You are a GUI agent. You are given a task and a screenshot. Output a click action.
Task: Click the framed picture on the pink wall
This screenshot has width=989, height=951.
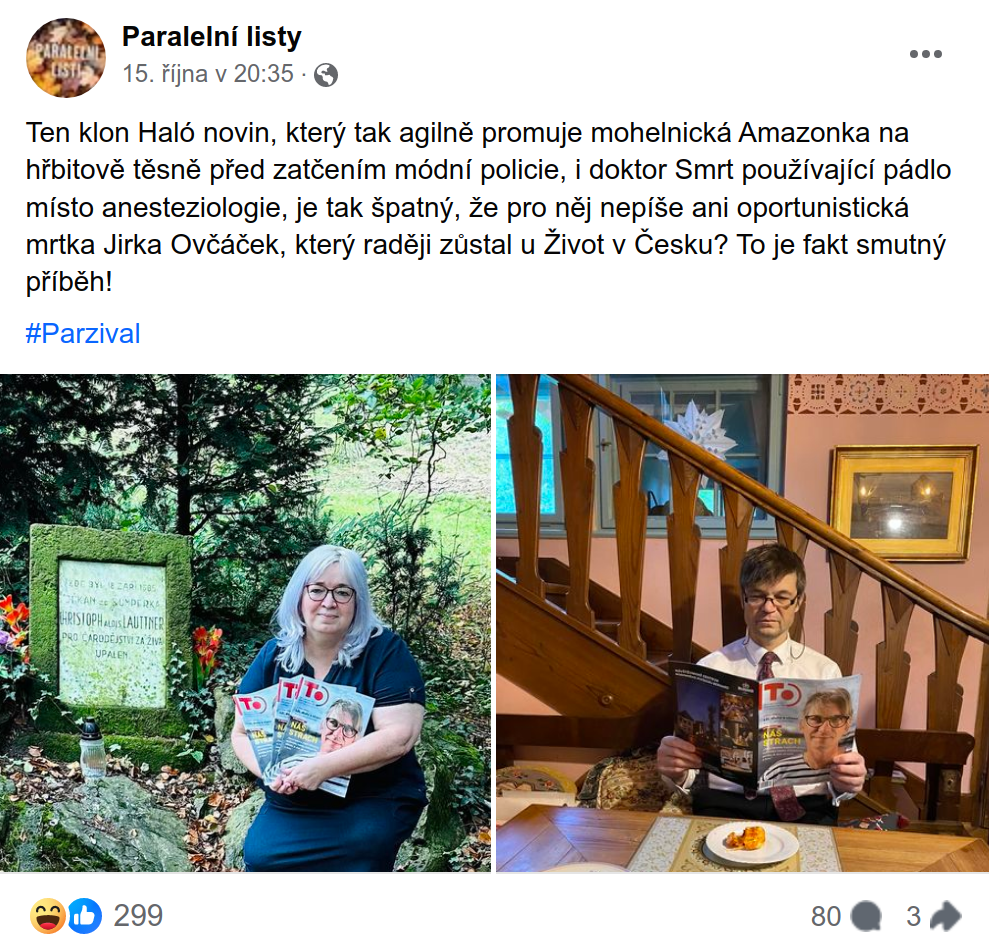click(902, 503)
